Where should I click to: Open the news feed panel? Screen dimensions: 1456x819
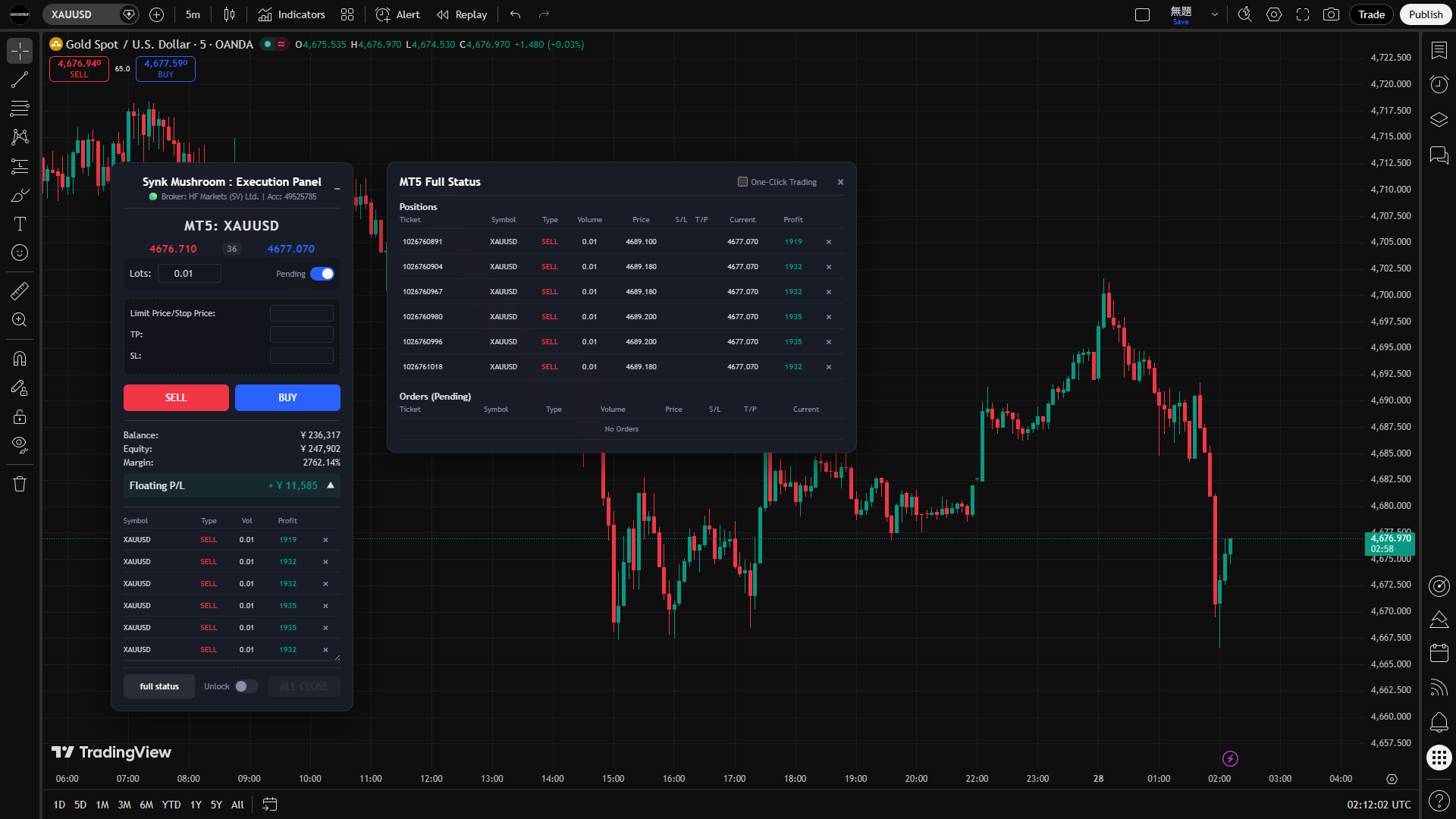point(1439,687)
